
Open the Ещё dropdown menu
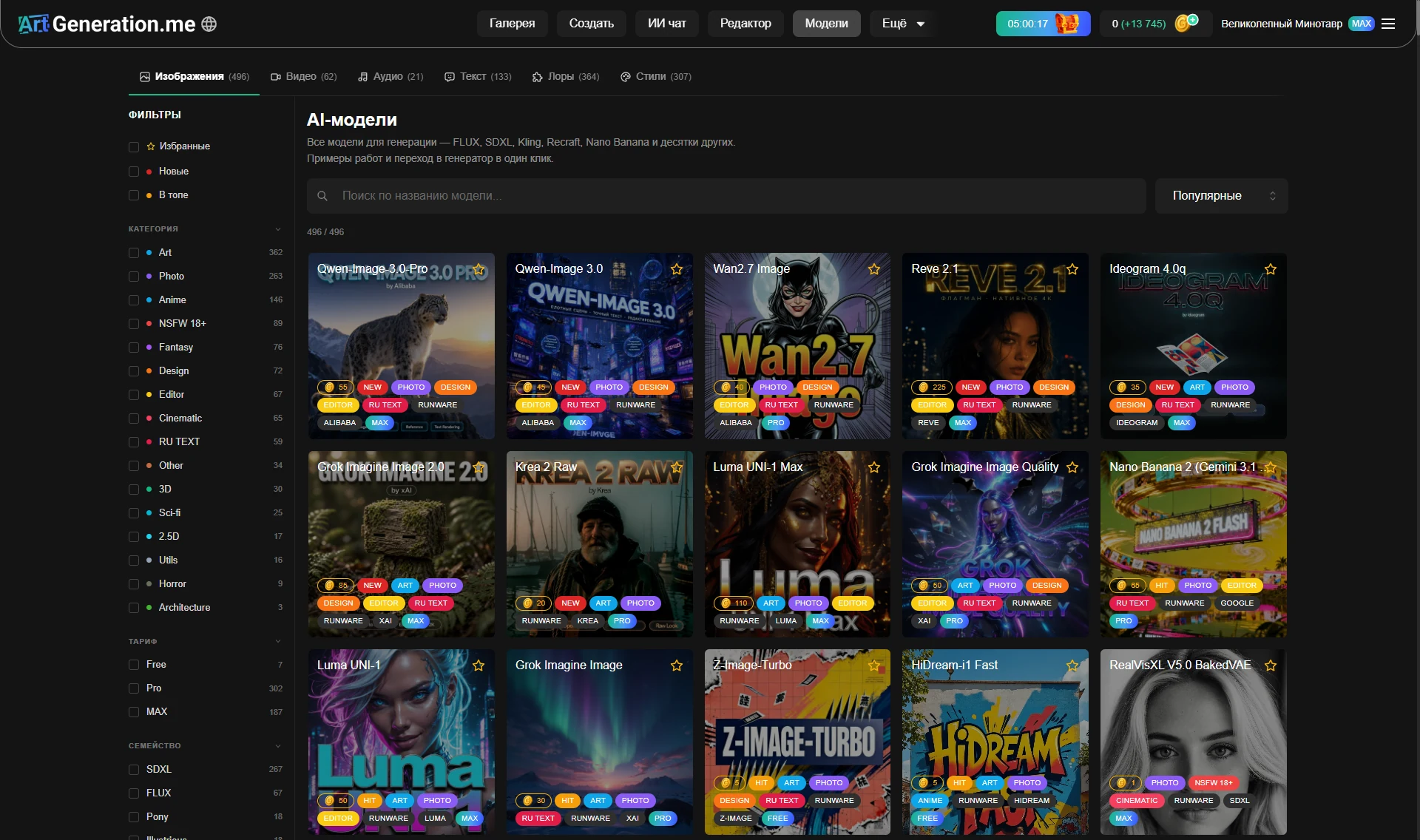(x=903, y=24)
